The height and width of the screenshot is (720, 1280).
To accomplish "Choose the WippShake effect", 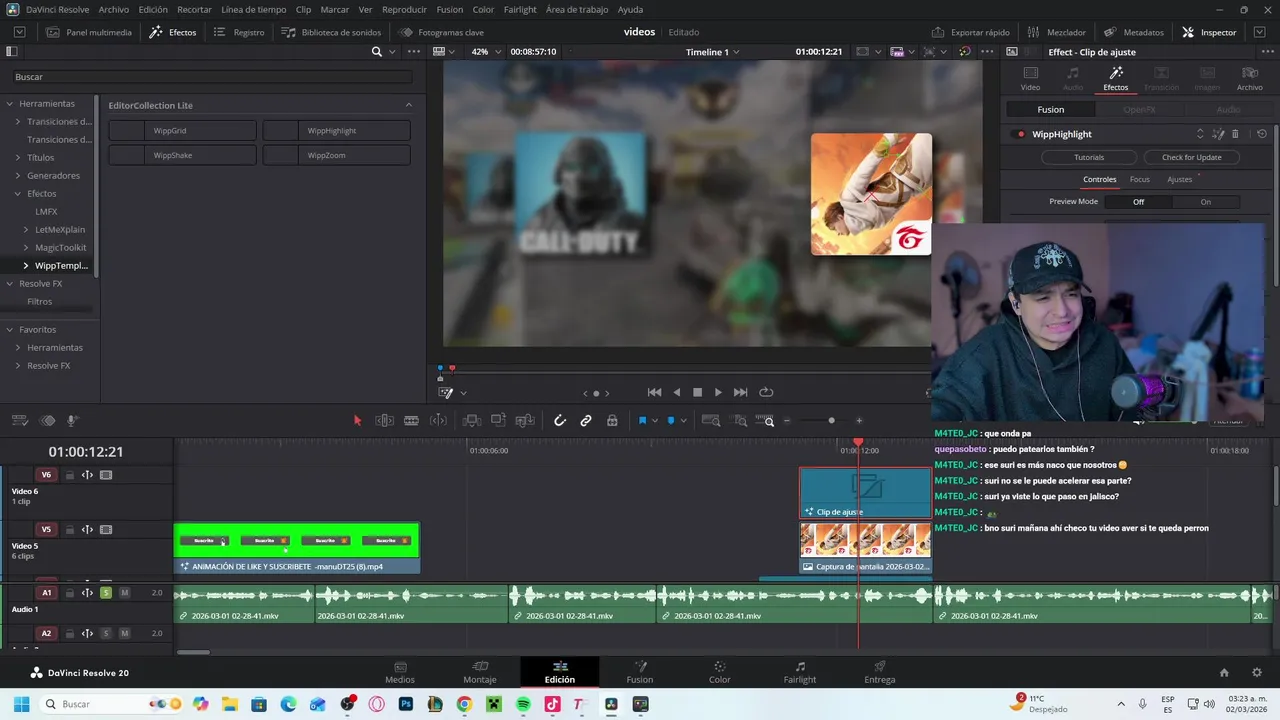I will click(x=182, y=156).
